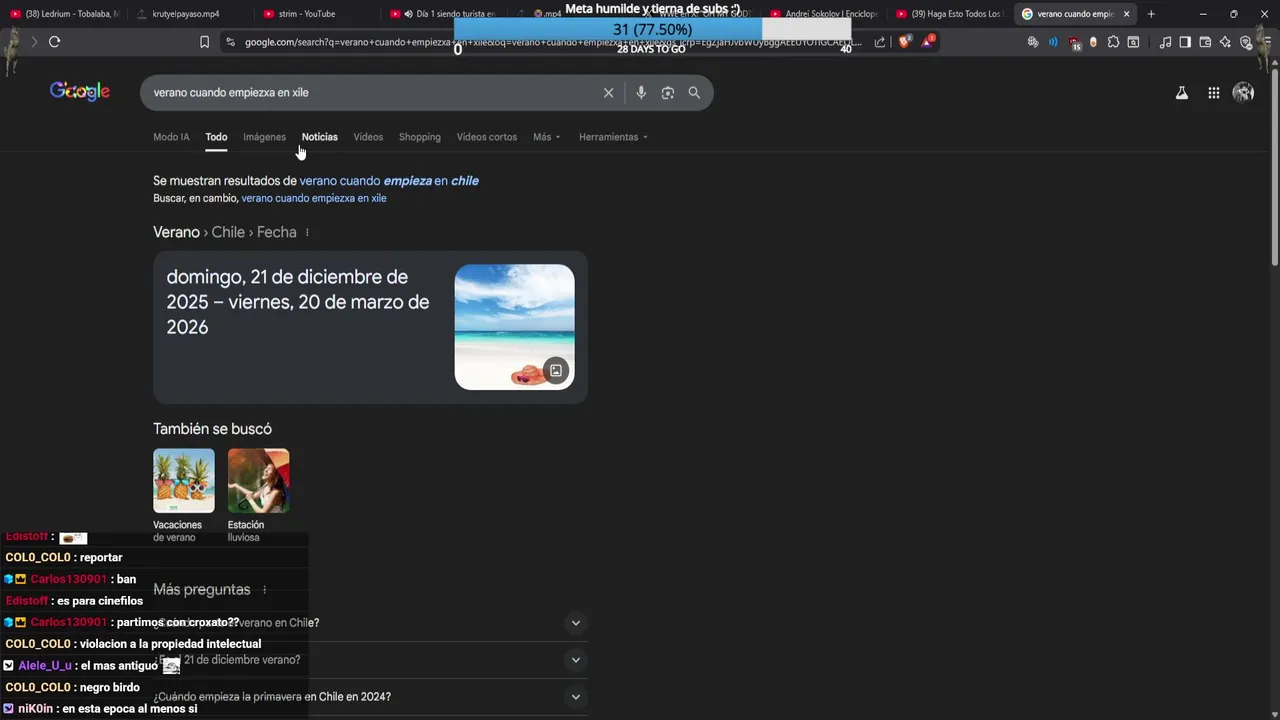Image resolution: width=1280 pixels, height=720 pixels.
Task: Search by image with the Lens icon
Action: pyautogui.click(x=667, y=93)
